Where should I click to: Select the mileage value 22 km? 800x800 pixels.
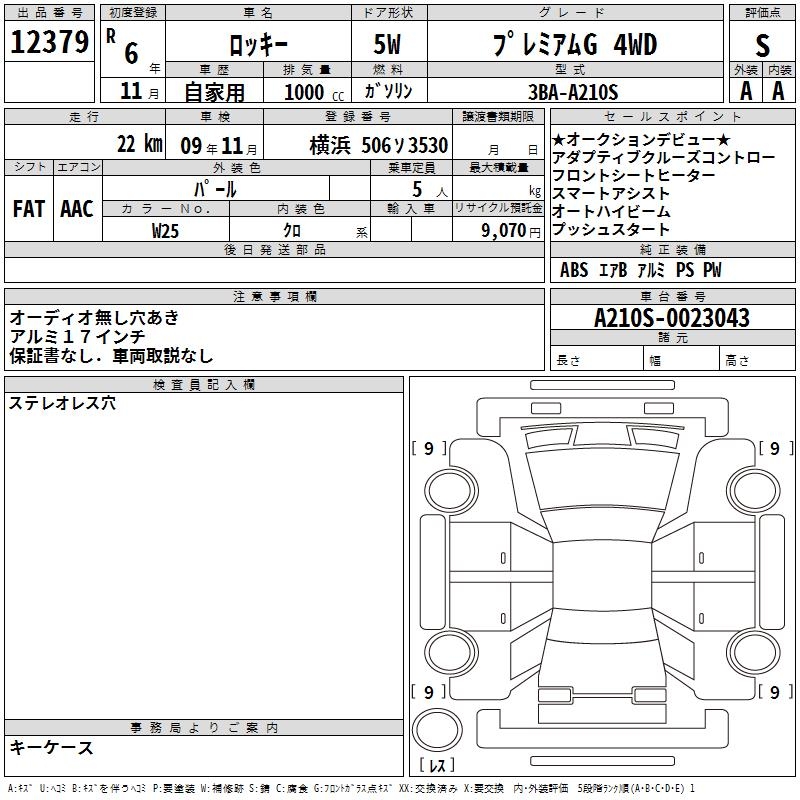pyautogui.click(x=139, y=143)
